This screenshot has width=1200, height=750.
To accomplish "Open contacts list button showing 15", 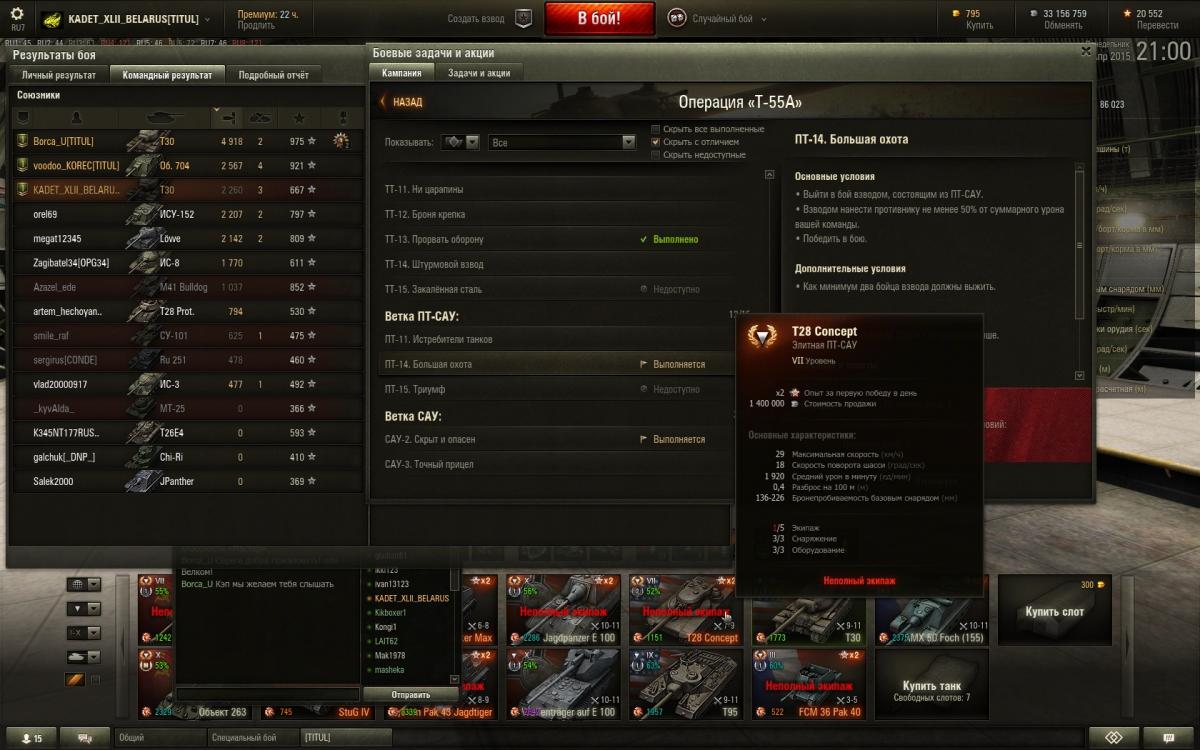I will (31, 738).
